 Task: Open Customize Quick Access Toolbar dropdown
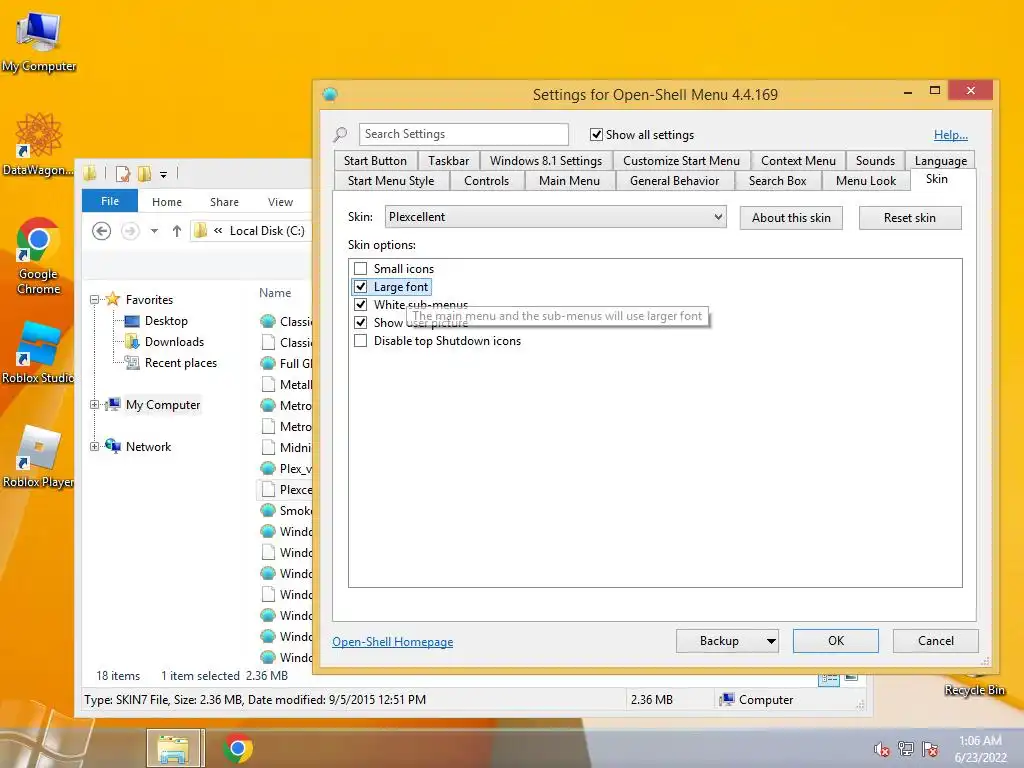(x=163, y=174)
